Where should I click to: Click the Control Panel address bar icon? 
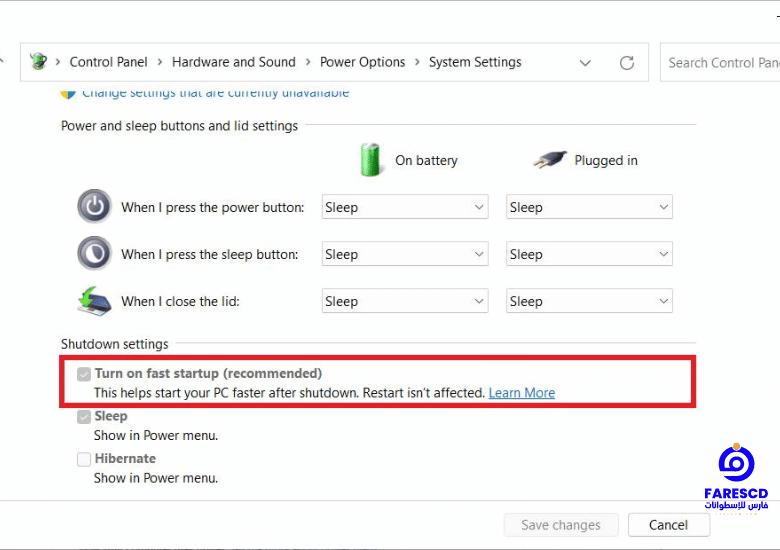coord(38,62)
